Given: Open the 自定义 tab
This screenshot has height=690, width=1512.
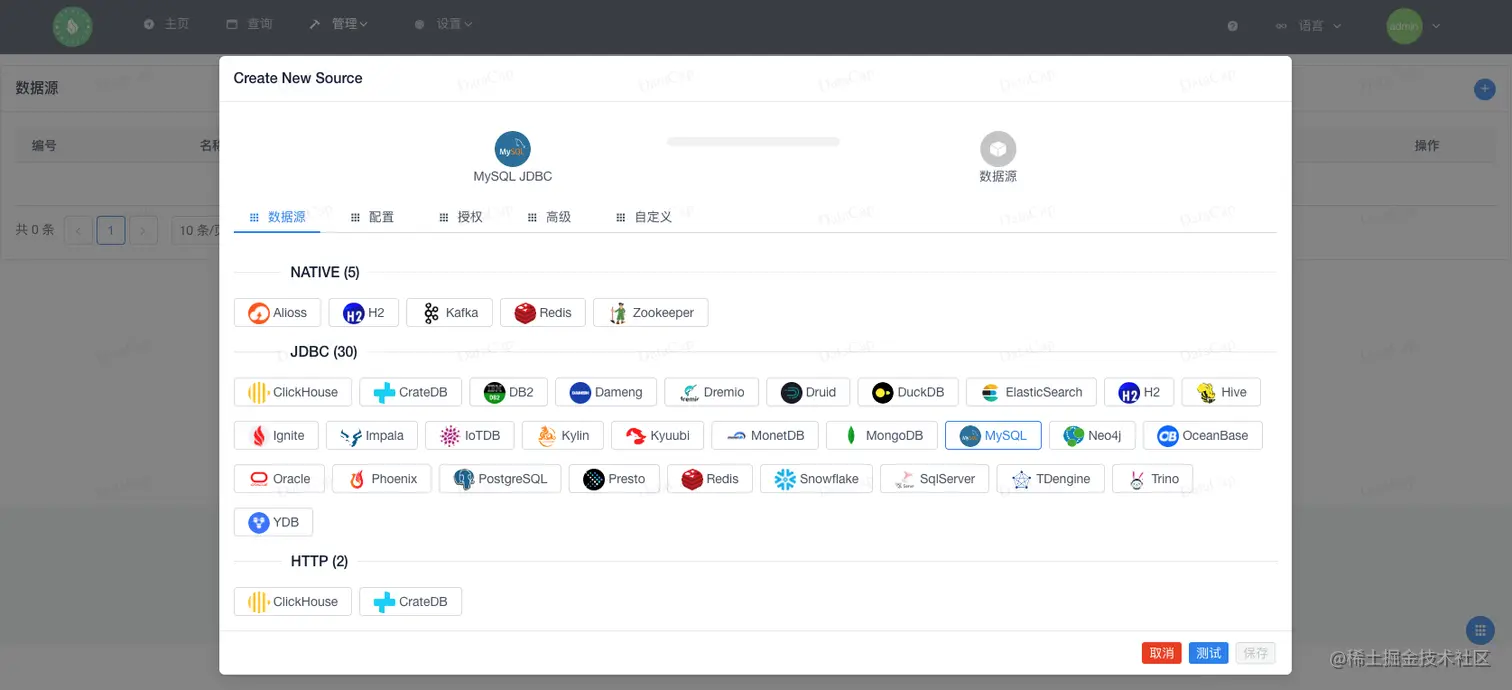Looking at the screenshot, I should tap(644, 216).
